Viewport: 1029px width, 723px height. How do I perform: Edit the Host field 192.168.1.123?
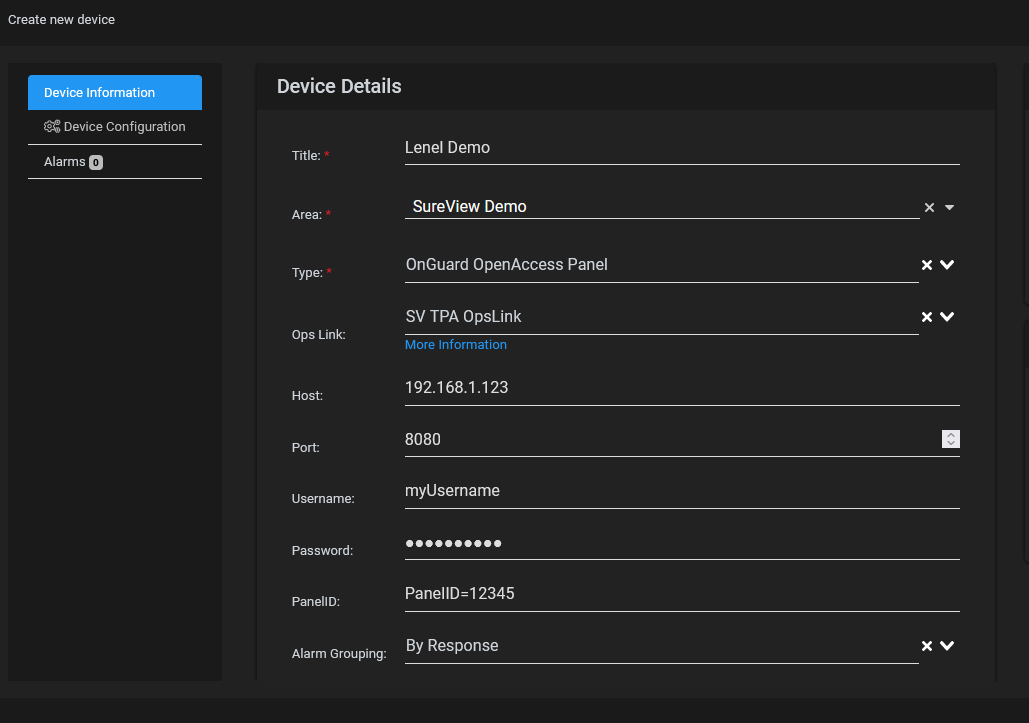point(682,388)
